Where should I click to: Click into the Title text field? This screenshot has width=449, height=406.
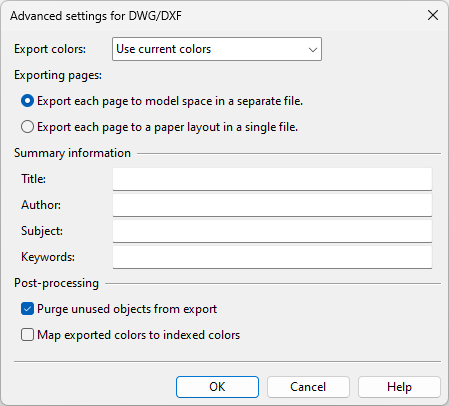(x=272, y=179)
